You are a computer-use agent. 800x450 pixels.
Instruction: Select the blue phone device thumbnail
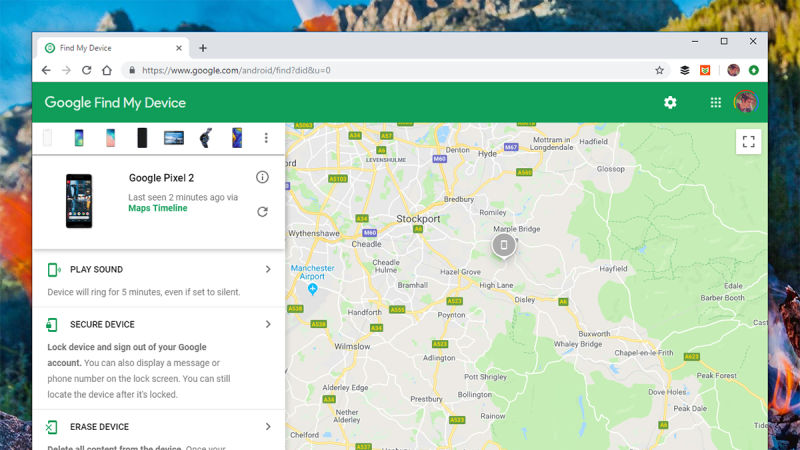(237, 138)
